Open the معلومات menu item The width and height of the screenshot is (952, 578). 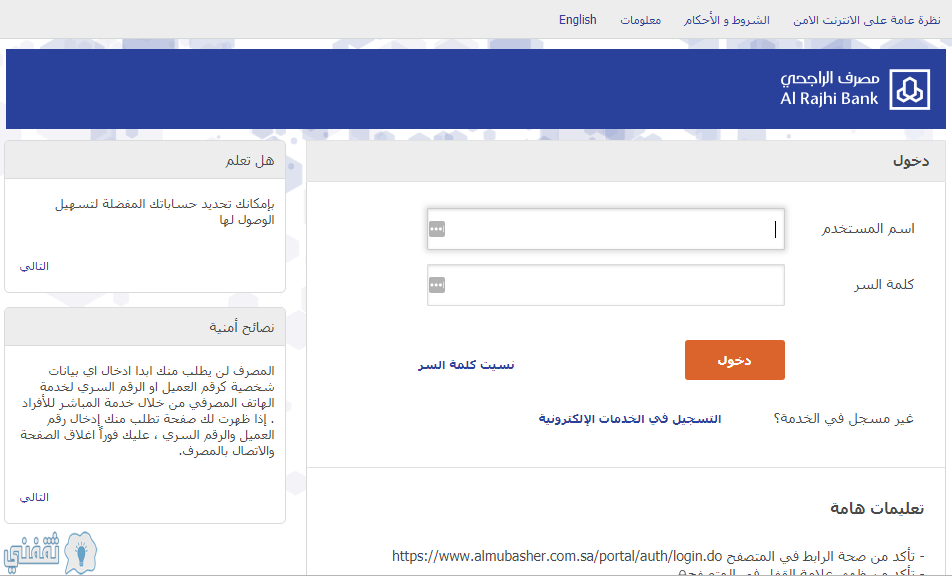641,20
